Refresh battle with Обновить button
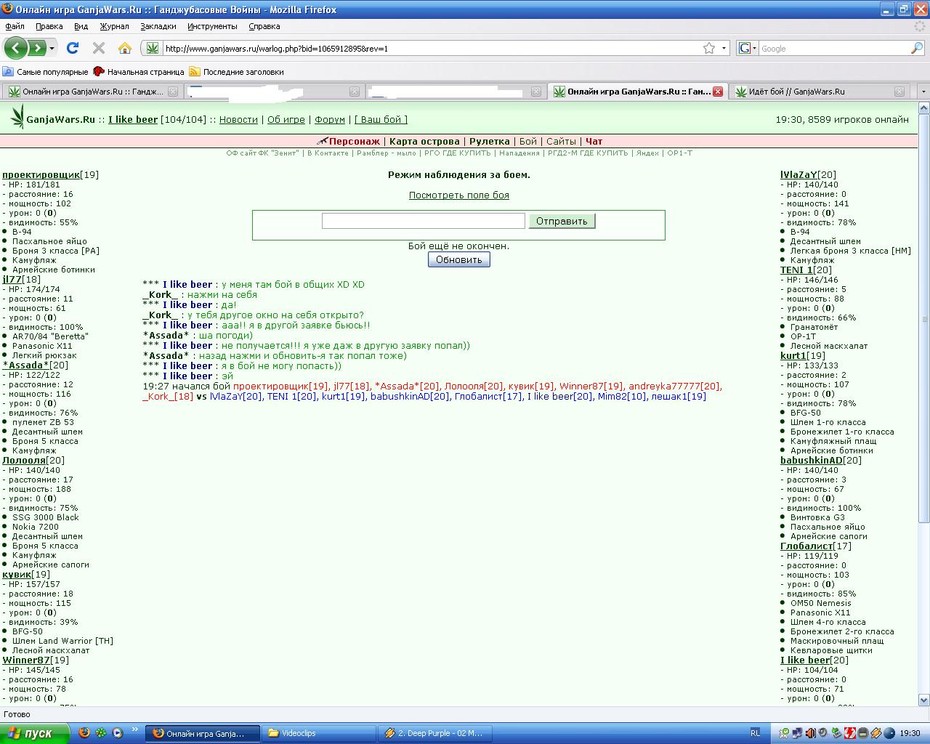930x744 pixels. [x=459, y=260]
